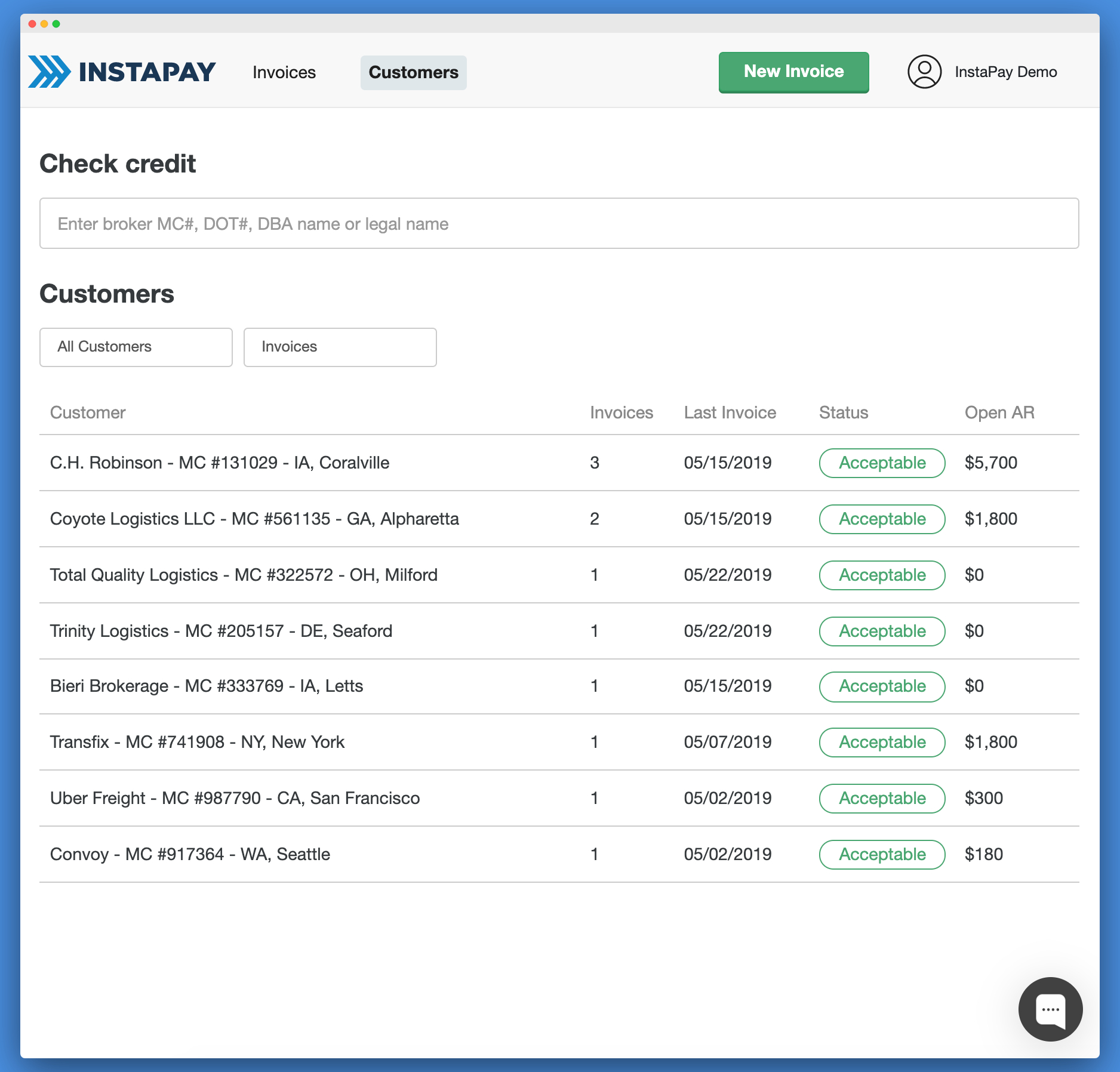1120x1072 pixels.
Task: Open Transfix customer row
Action: click(559, 742)
